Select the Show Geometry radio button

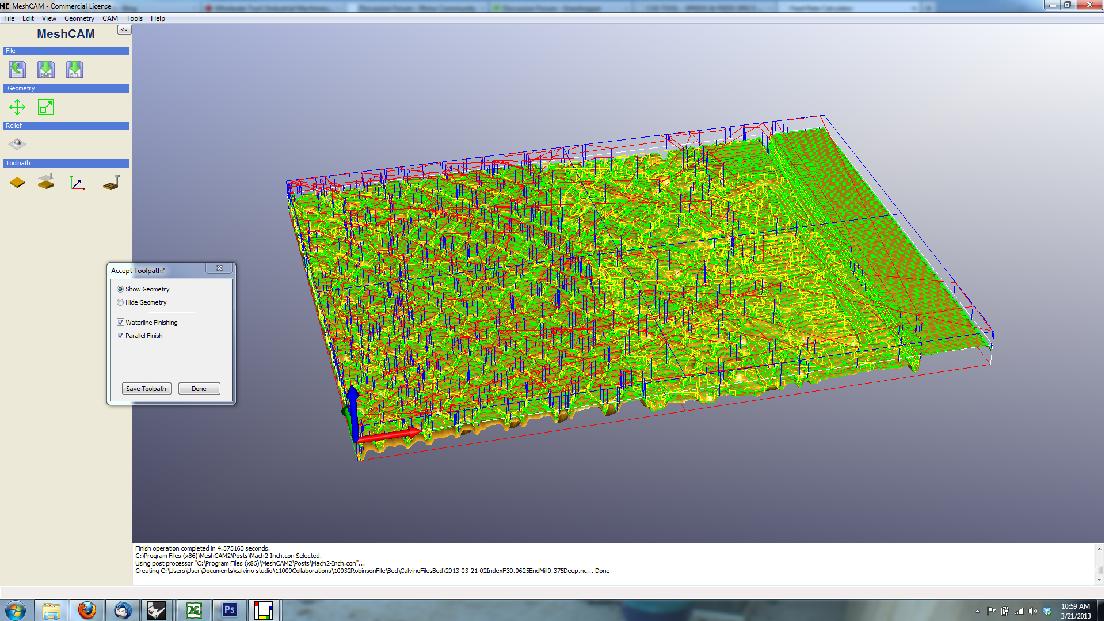tap(120, 289)
